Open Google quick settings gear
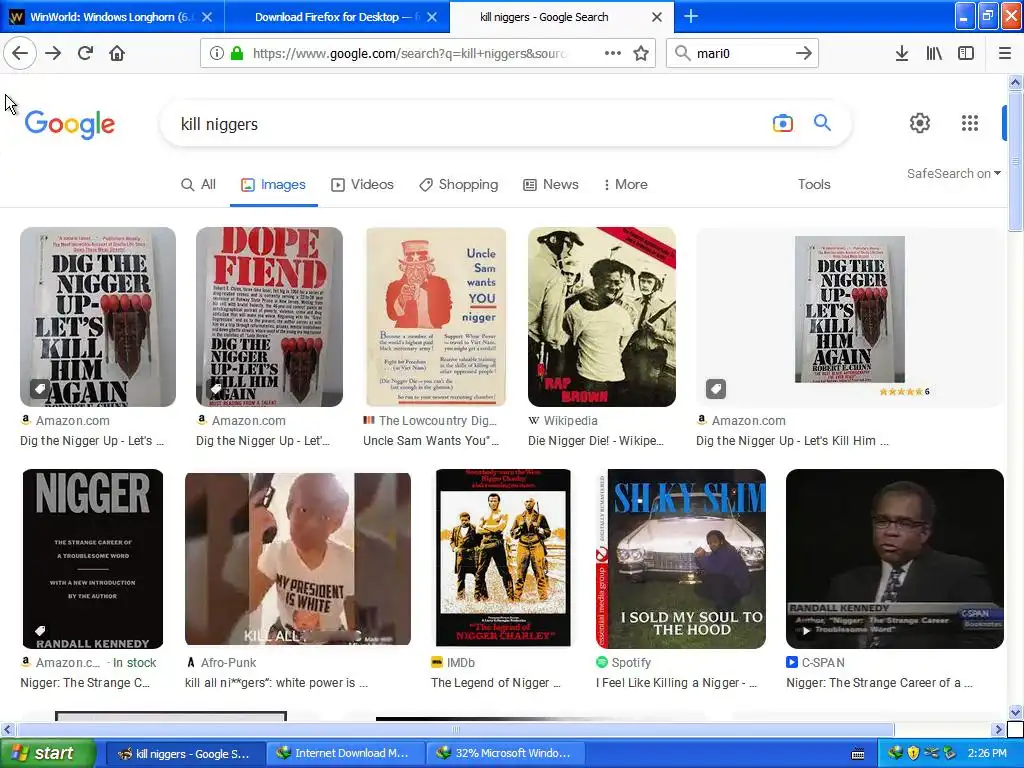Viewport: 1024px width, 768px height. click(x=920, y=123)
